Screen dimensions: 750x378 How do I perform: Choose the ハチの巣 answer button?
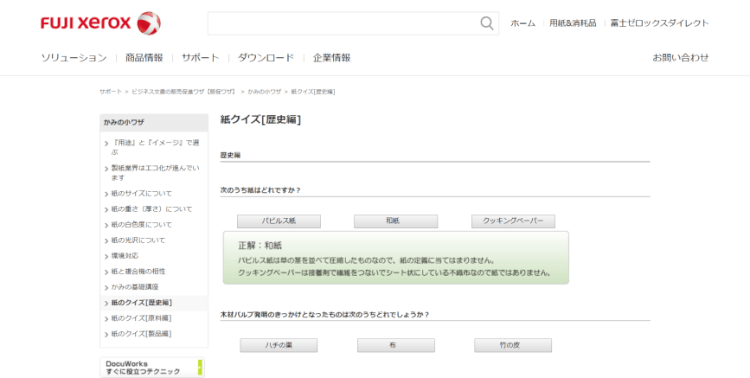(279, 345)
